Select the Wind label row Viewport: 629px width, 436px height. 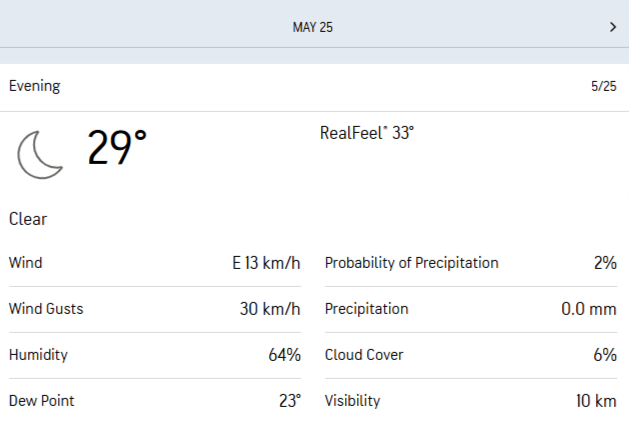(26, 263)
